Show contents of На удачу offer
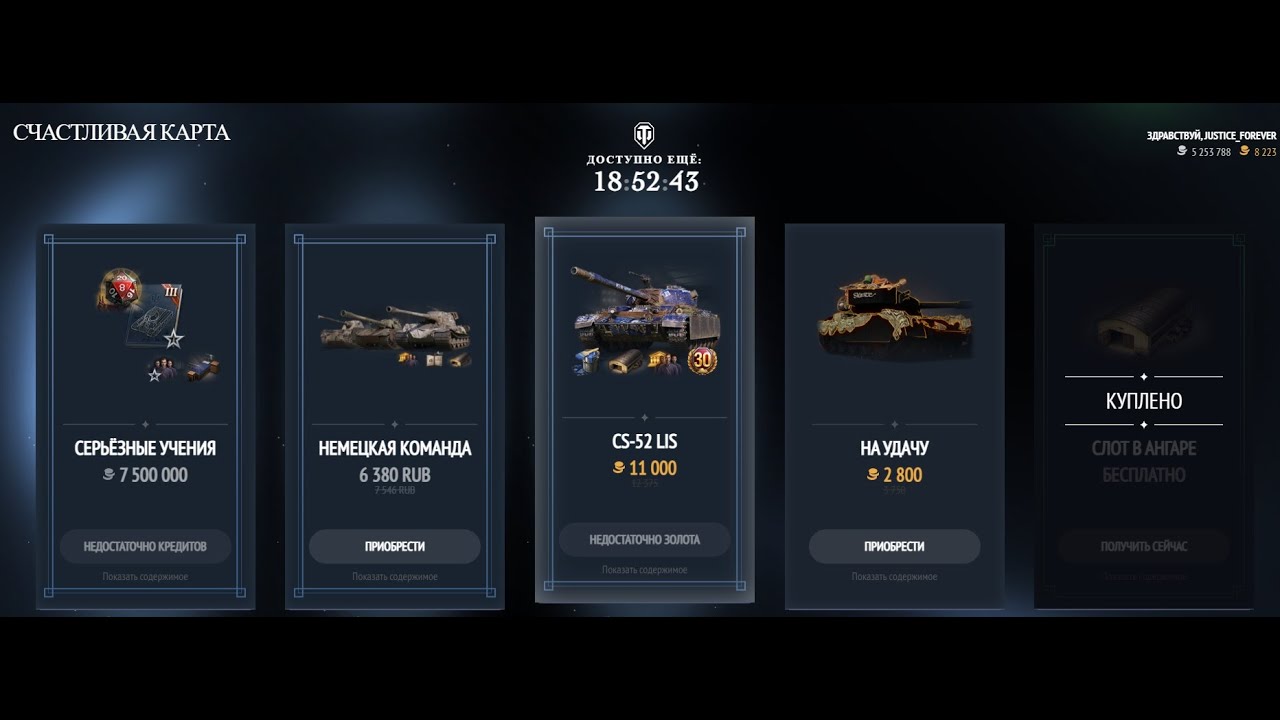 (895, 577)
